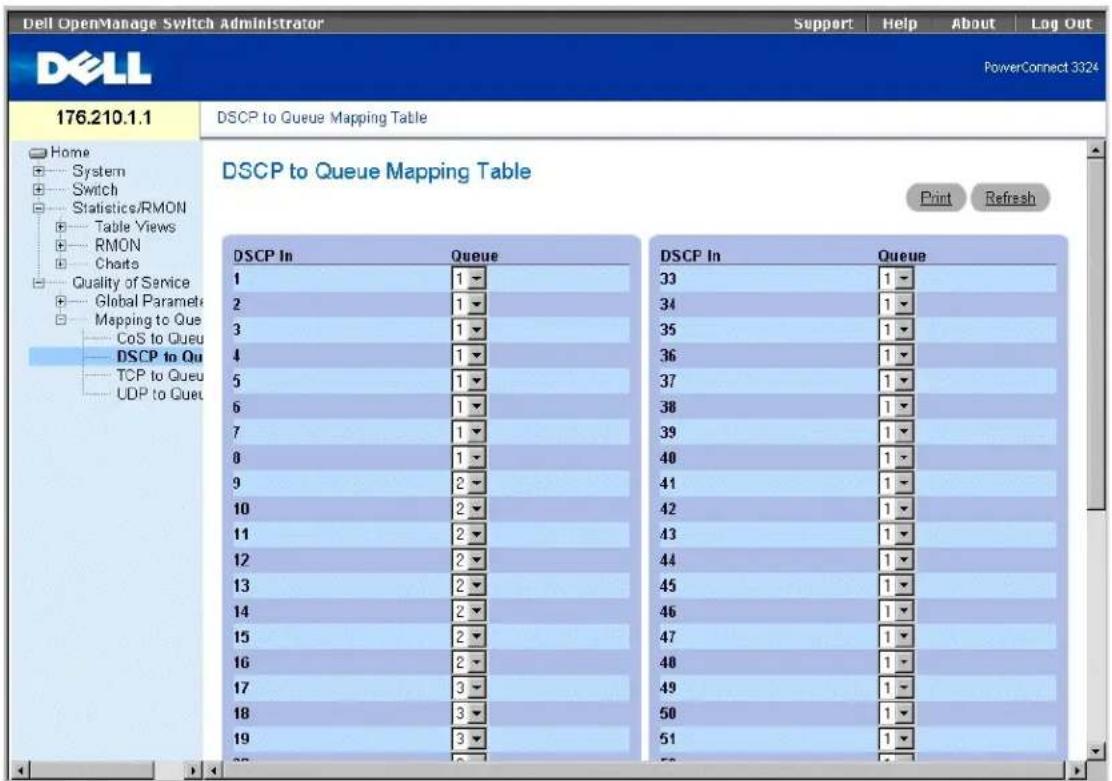
Task: Click the Home drive icon in tree
Action: point(38,153)
